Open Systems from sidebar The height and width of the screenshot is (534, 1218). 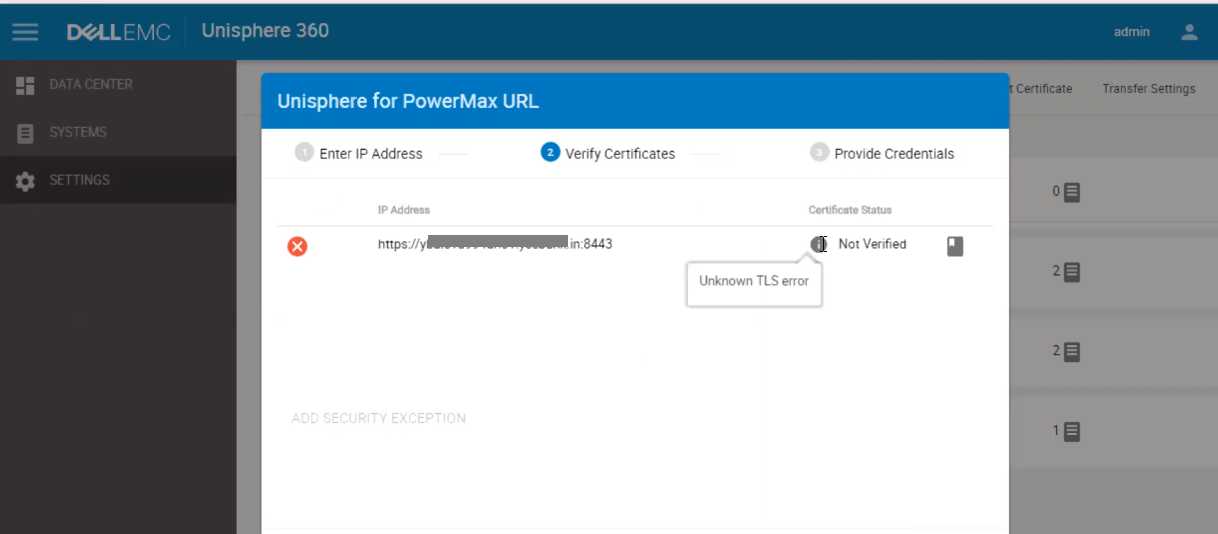pos(118,132)
